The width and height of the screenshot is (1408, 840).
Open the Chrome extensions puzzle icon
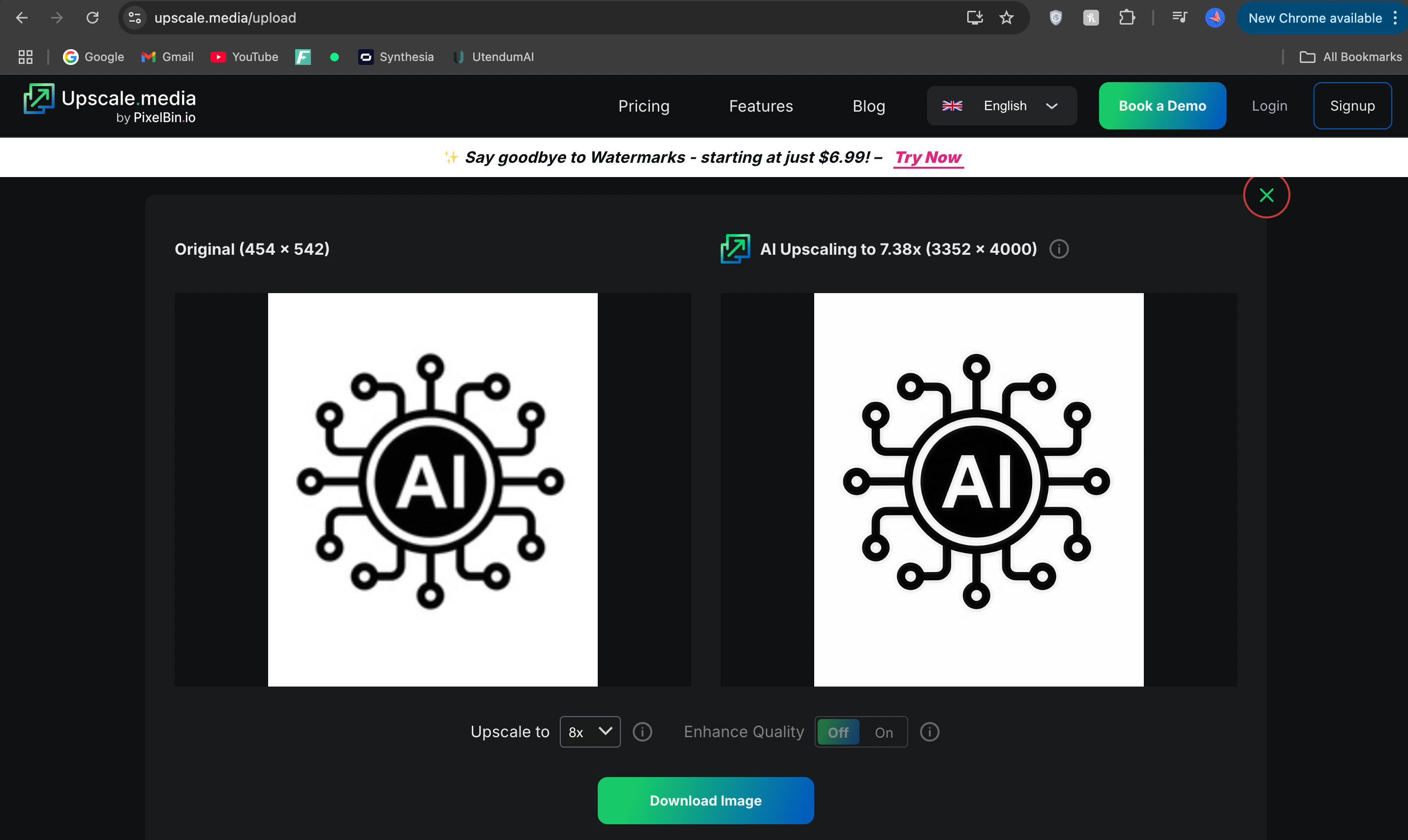point(1127,18)
